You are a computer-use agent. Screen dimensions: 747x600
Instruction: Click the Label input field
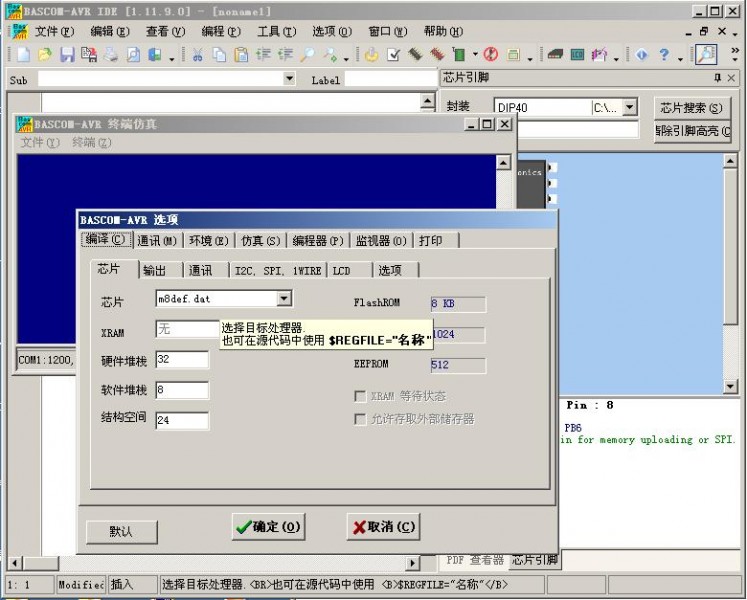point(391,79)
